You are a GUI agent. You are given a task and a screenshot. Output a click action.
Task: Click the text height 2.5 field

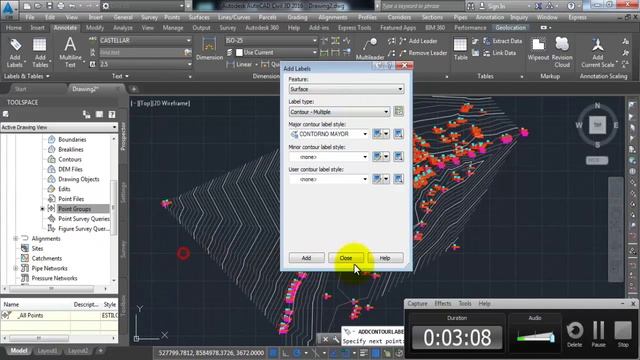(x=145, y=64)
